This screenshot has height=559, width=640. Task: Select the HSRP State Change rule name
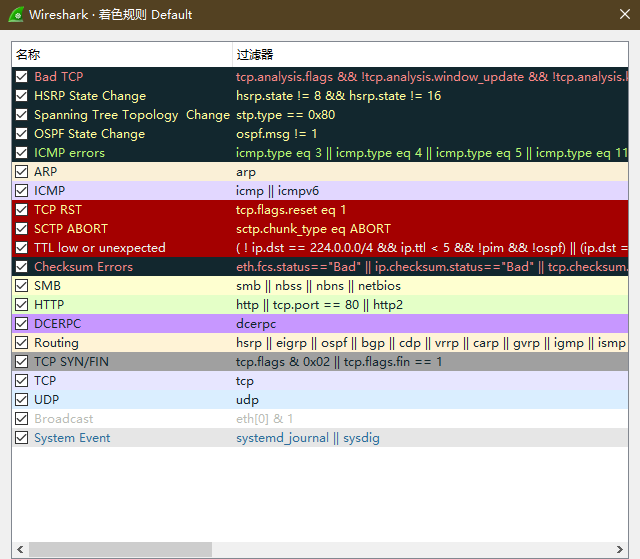[90, 96]
